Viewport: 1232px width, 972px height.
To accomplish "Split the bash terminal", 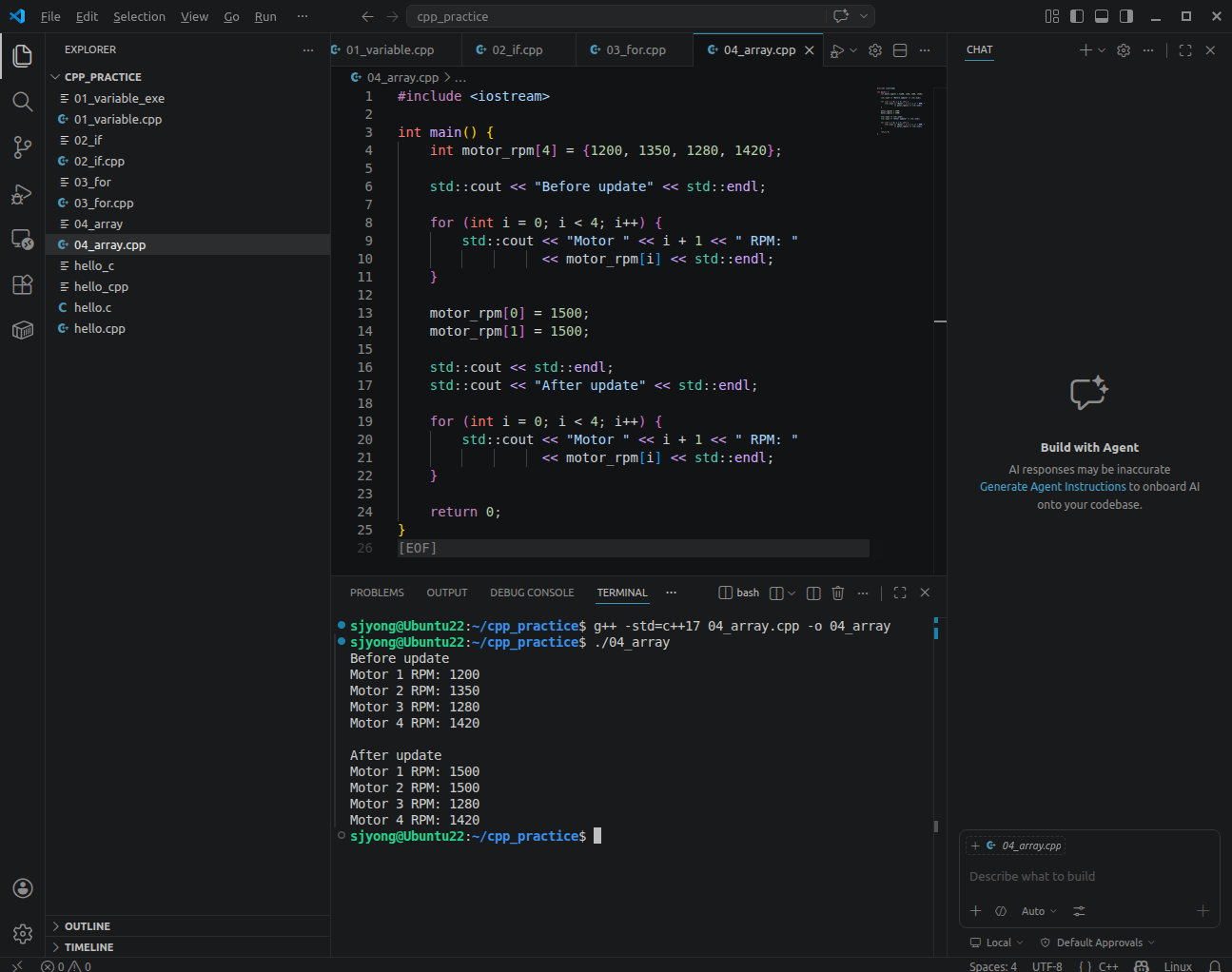I will pyautogui.click(x=813, y=593).
